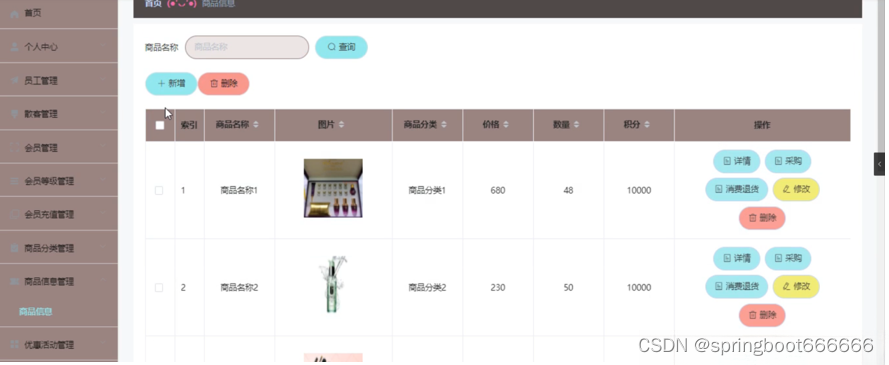Go to 首页 in the breadcrumb
The width and height of the screenshot is (889, 365).
point(153,4)
